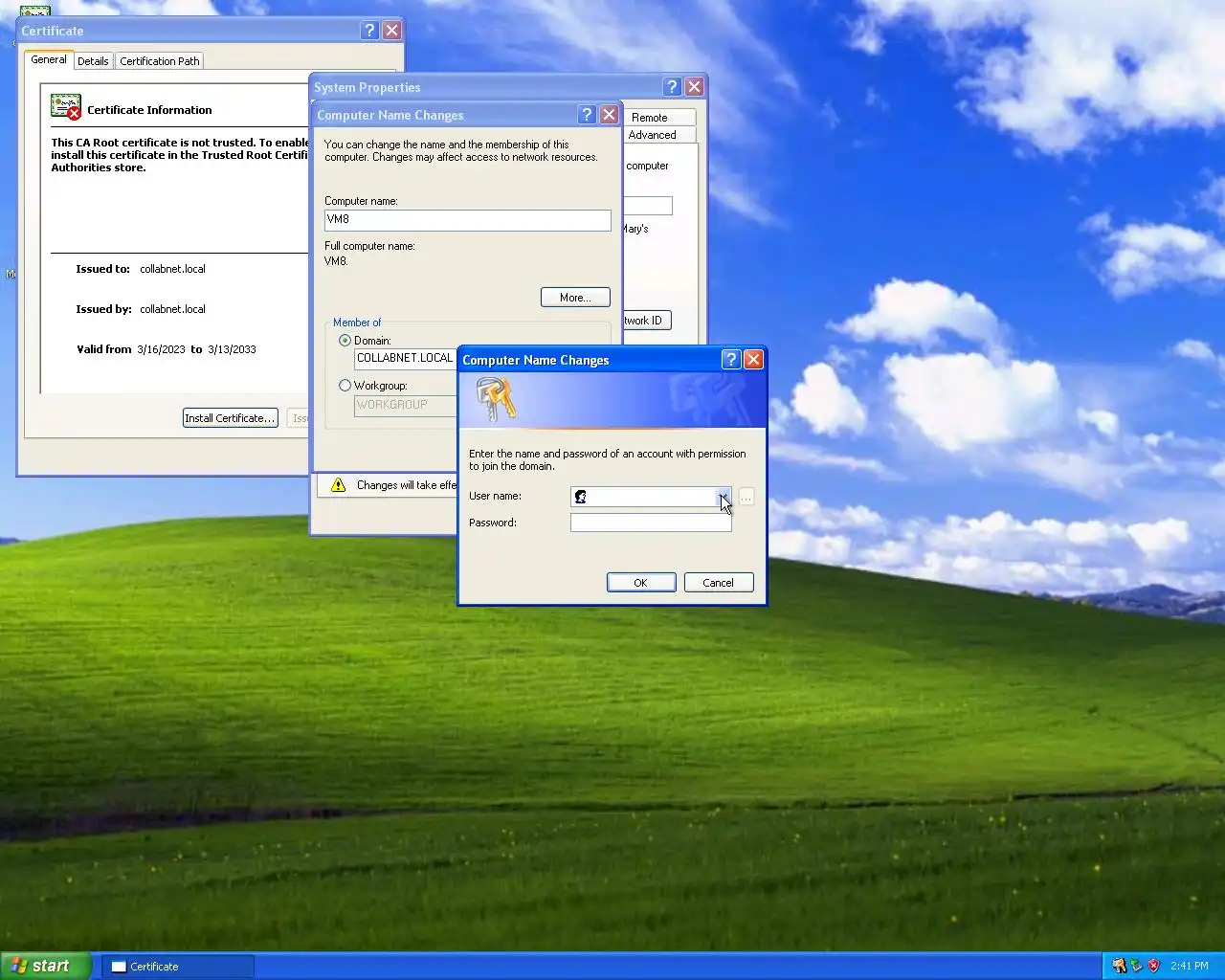Open the Details certificate tab
The image size is (1225, 980).
(x=93, y=61)
